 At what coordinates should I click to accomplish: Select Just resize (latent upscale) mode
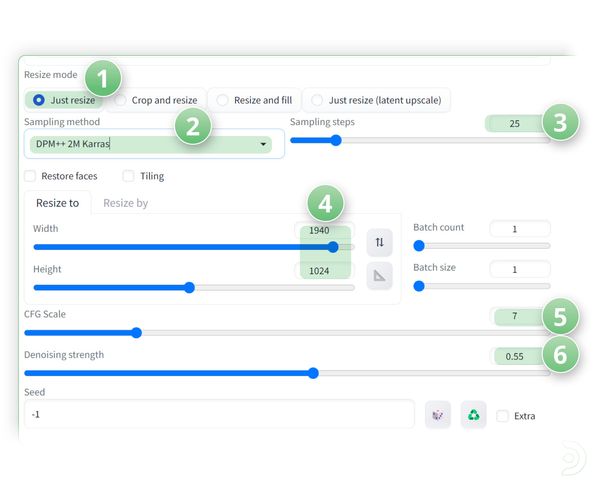318,100
